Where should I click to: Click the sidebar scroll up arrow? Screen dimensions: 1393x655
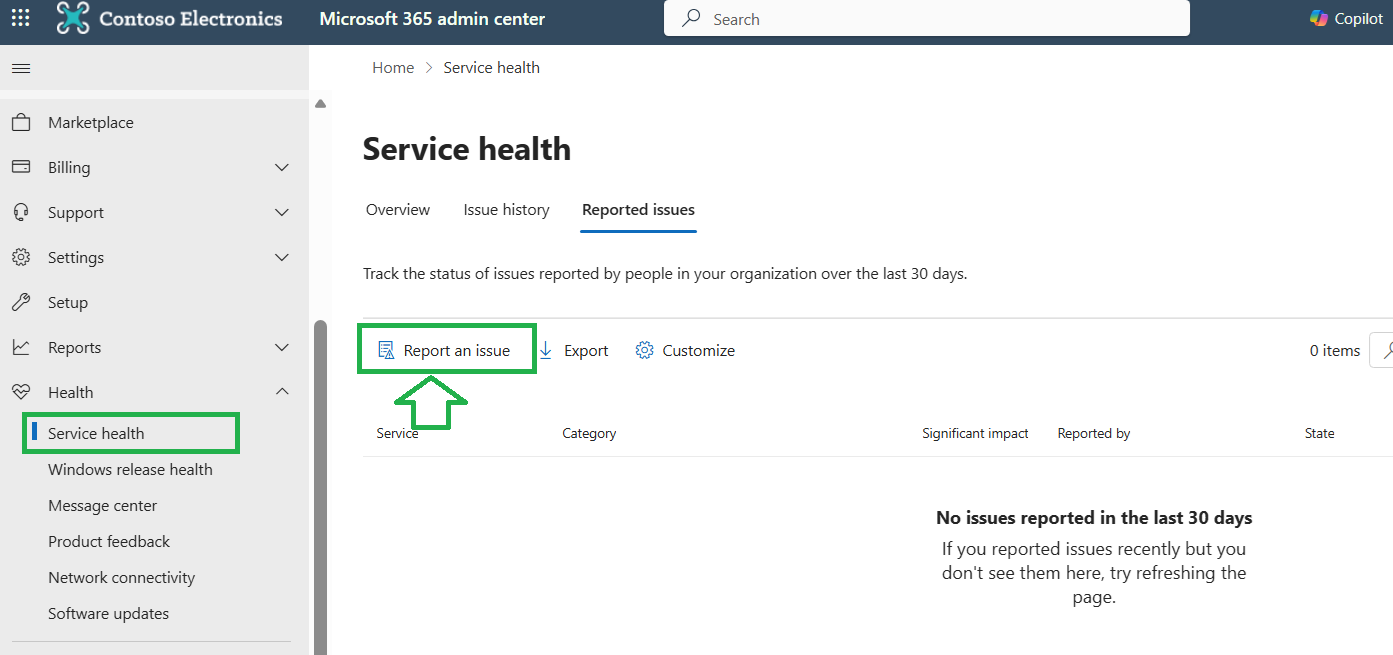click(x=320, y=103)
